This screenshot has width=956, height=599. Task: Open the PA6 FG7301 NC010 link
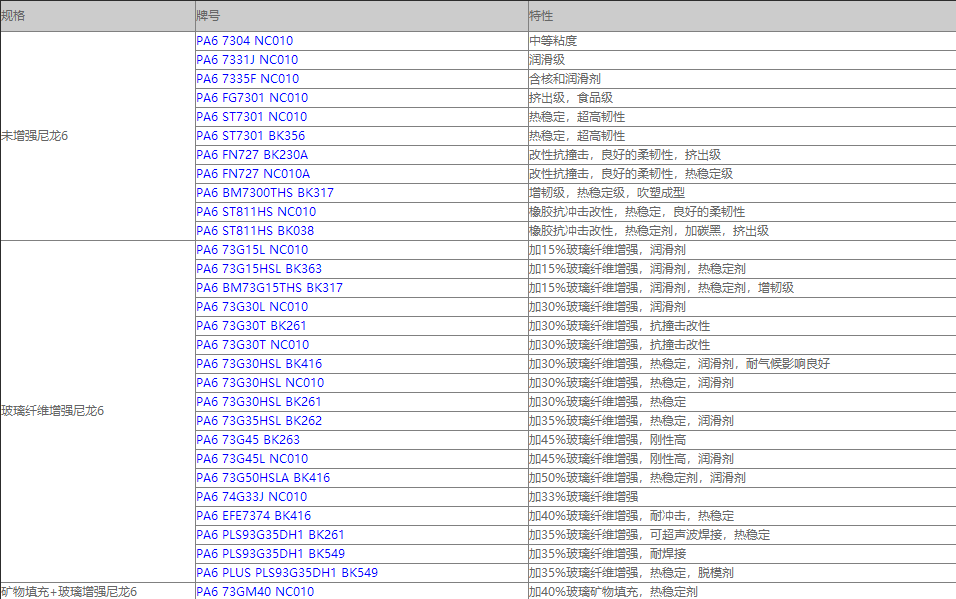point(252,98)
